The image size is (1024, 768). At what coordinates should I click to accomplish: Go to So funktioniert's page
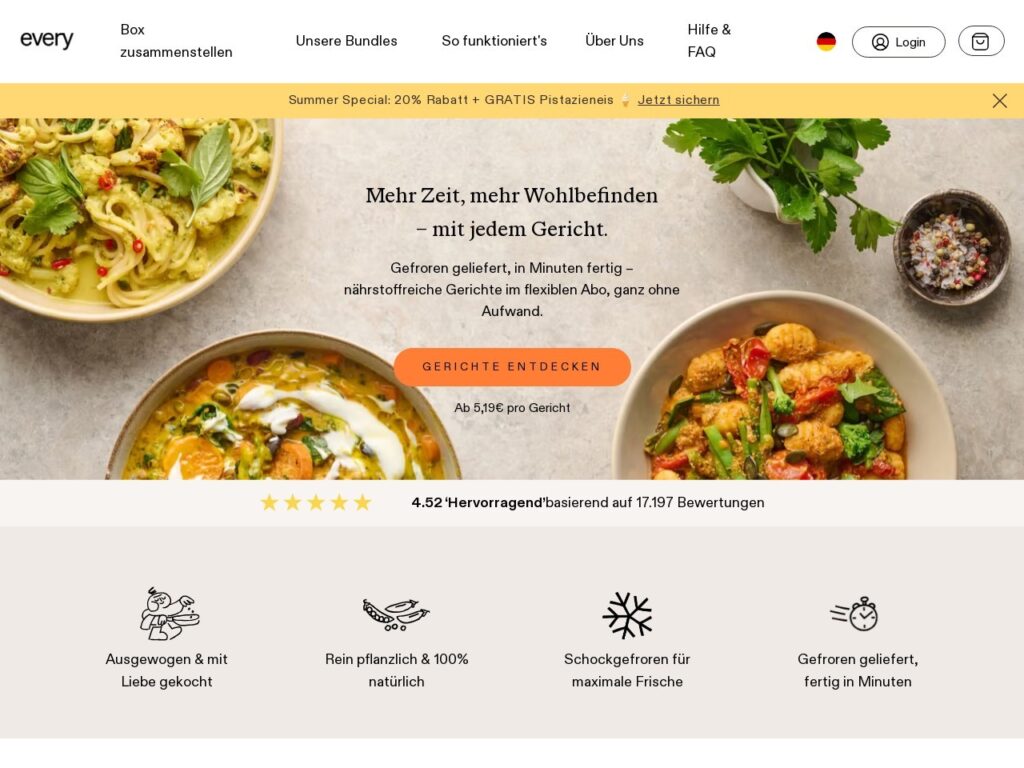click(494, 40)
